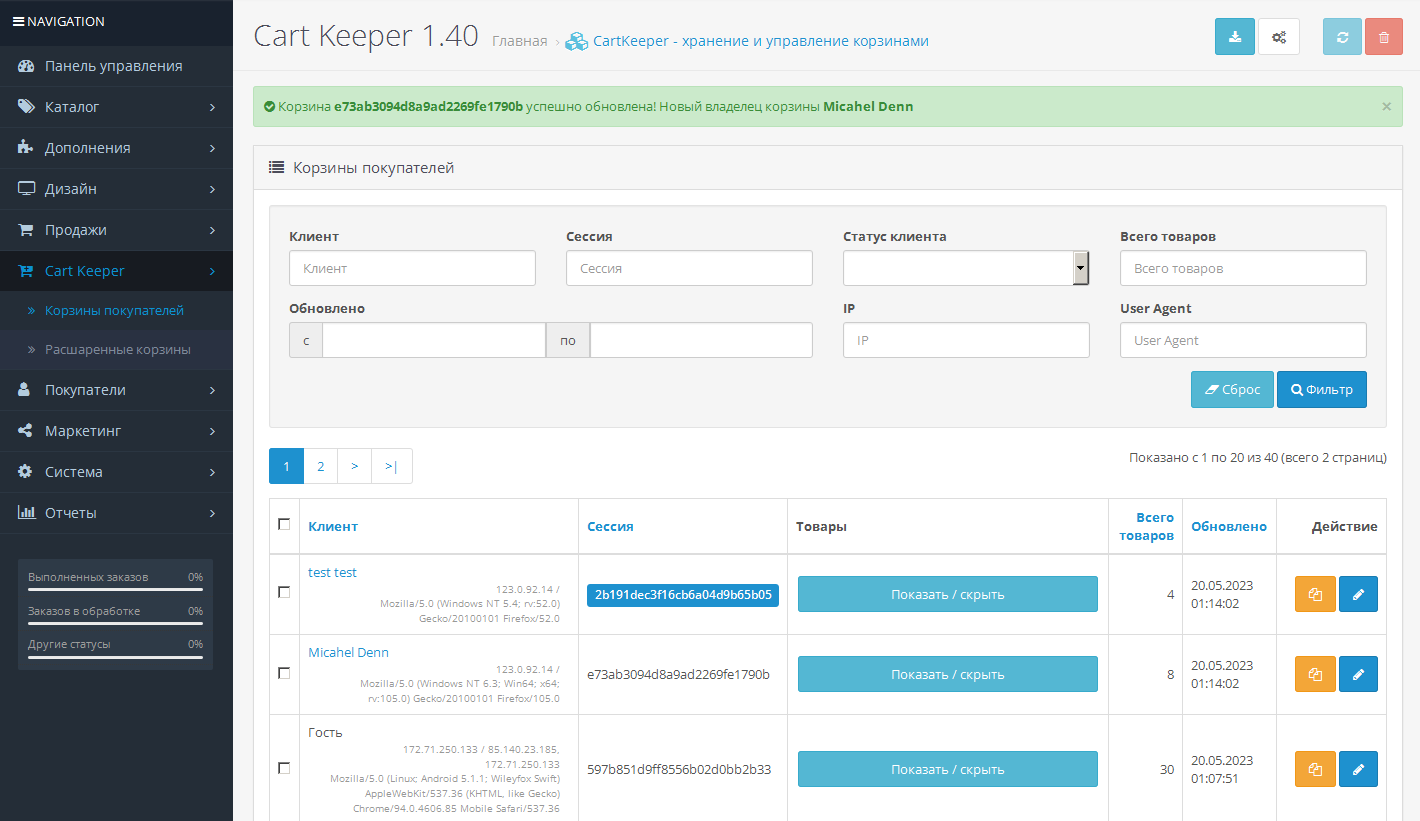
Task: Go to pagination page 2
Action: coord(321,466)
